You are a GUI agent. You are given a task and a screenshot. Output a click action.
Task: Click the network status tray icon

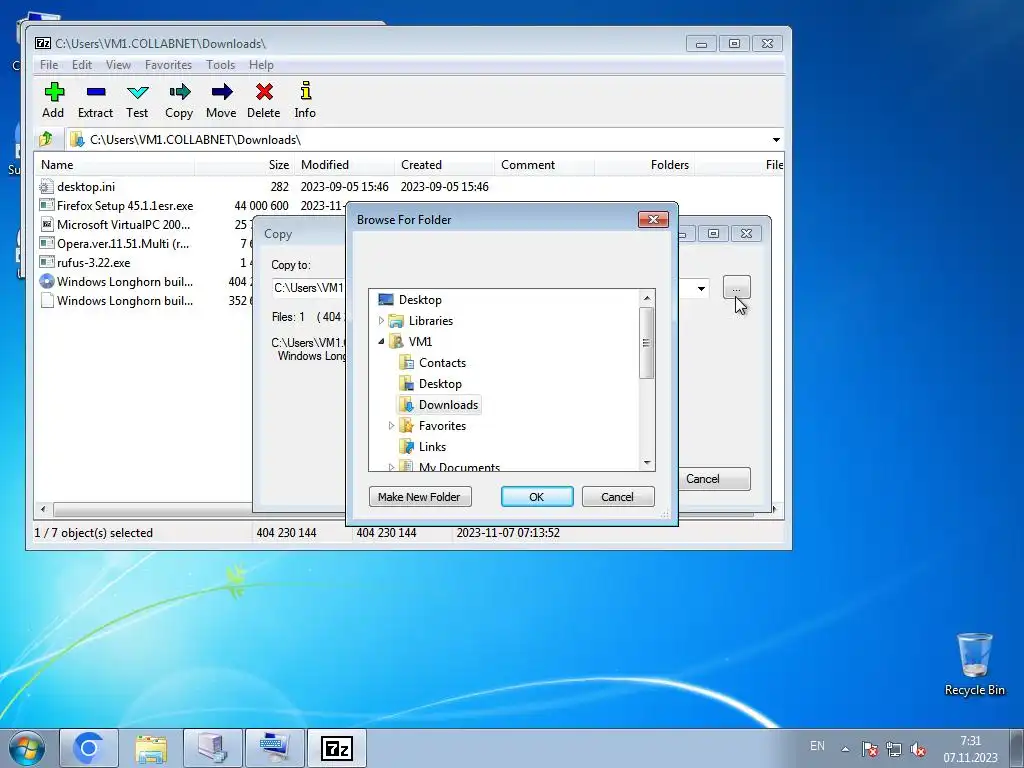point(894,748)
